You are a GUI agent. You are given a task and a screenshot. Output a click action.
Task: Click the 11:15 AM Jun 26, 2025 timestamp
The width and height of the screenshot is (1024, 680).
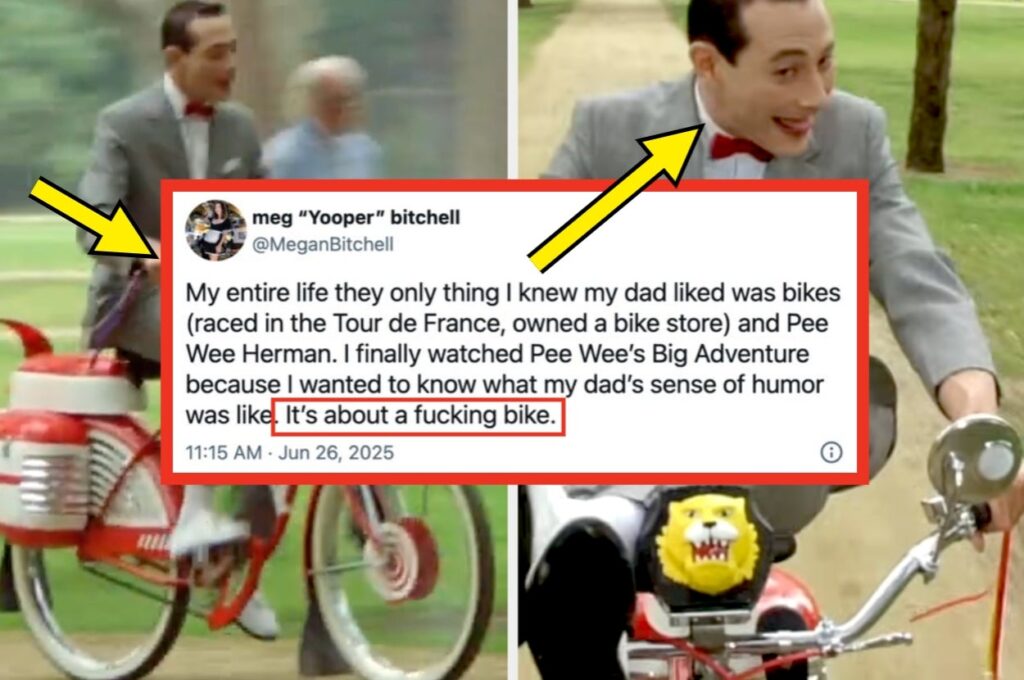tap(289, 453)
